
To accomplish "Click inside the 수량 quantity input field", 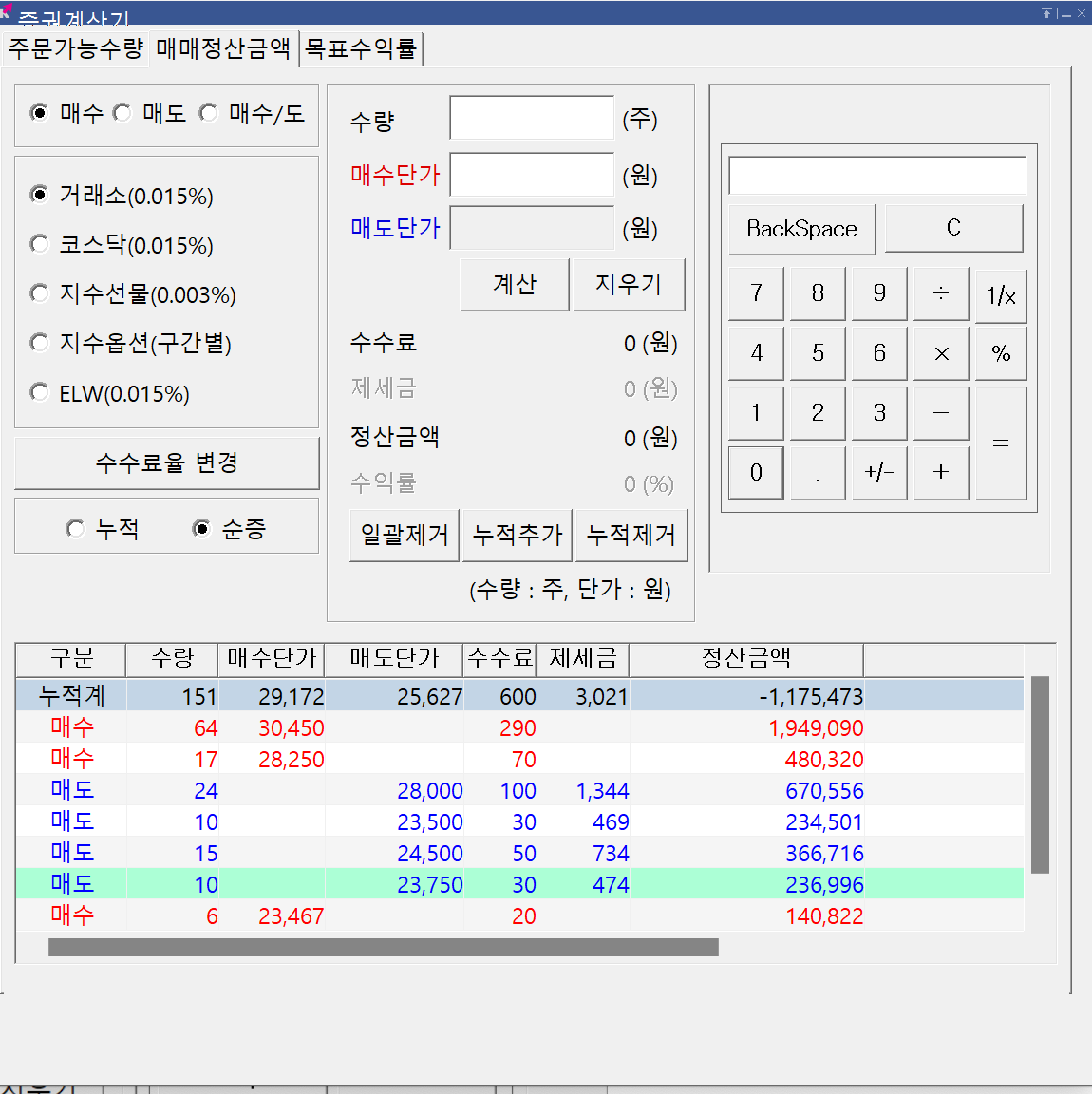I will (532, 118).
